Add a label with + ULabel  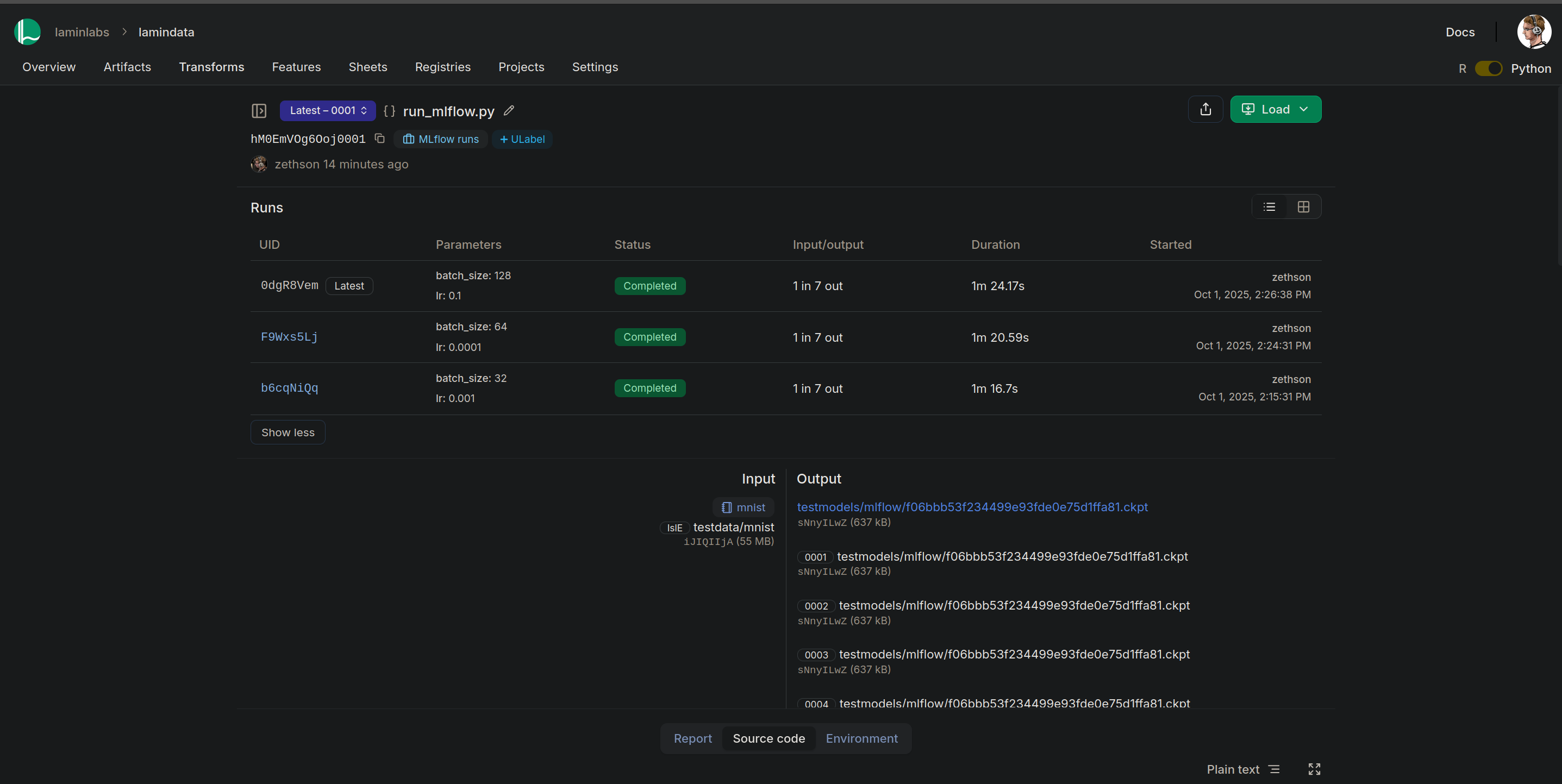coord(522,139)
